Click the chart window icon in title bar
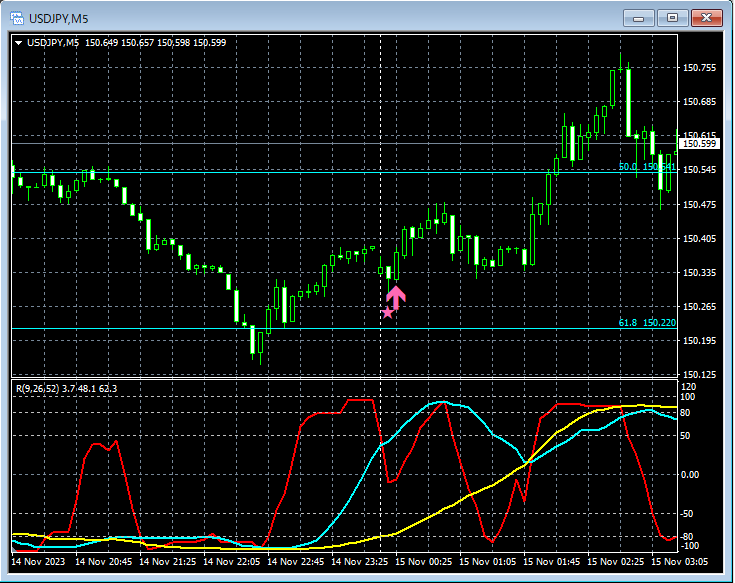735x583 pixels. coord(18,17)
